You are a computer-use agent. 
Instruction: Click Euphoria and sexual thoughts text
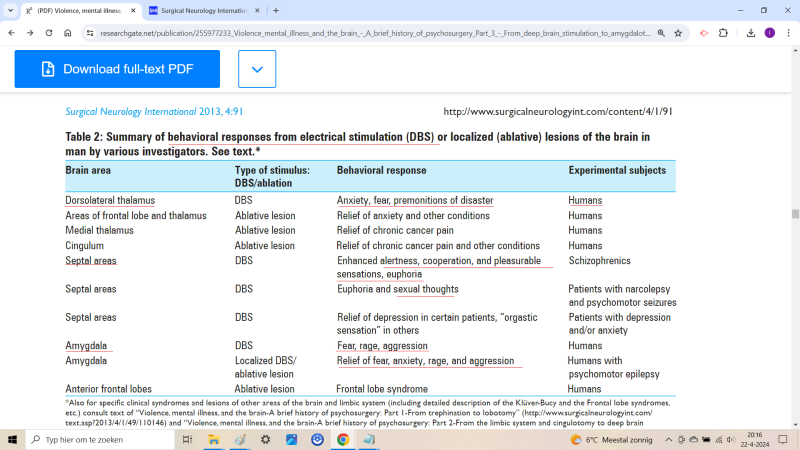(397, 289)
